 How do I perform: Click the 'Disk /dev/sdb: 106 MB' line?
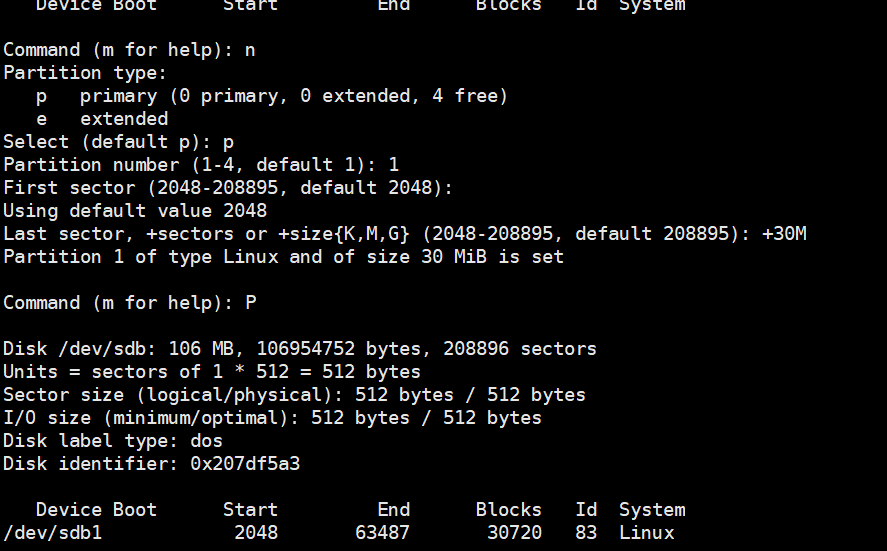299,349
